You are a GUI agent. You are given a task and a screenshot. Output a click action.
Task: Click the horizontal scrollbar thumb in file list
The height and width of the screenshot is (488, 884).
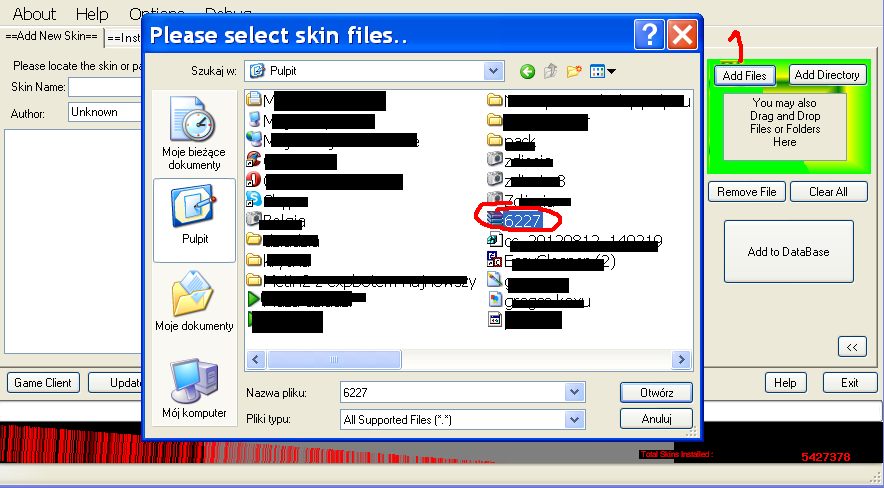[334, 360]
